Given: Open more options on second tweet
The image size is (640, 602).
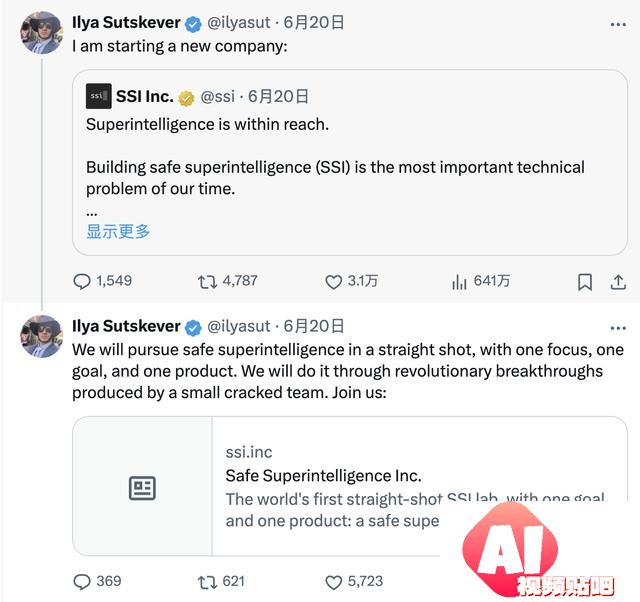Looking at the screenshot, I should (618, 328).
